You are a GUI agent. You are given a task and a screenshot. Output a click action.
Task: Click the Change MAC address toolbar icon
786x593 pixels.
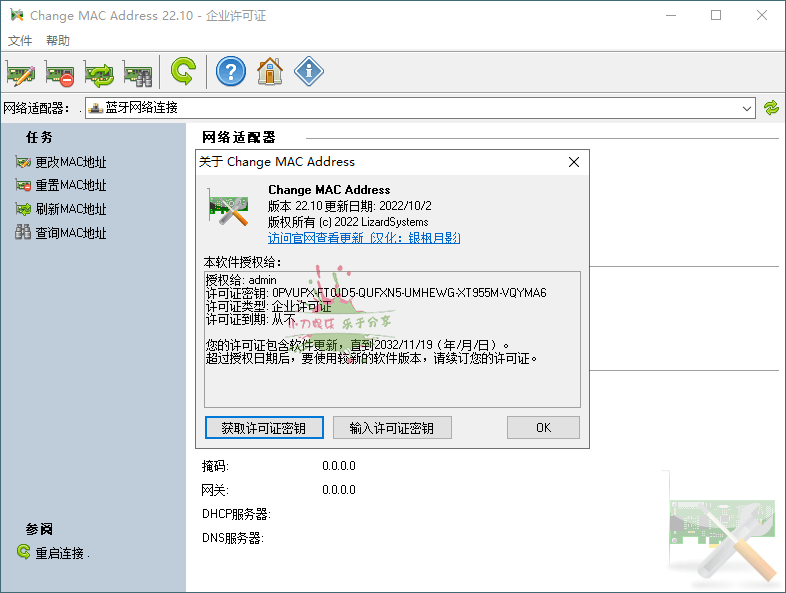click(x=21, y=72)
